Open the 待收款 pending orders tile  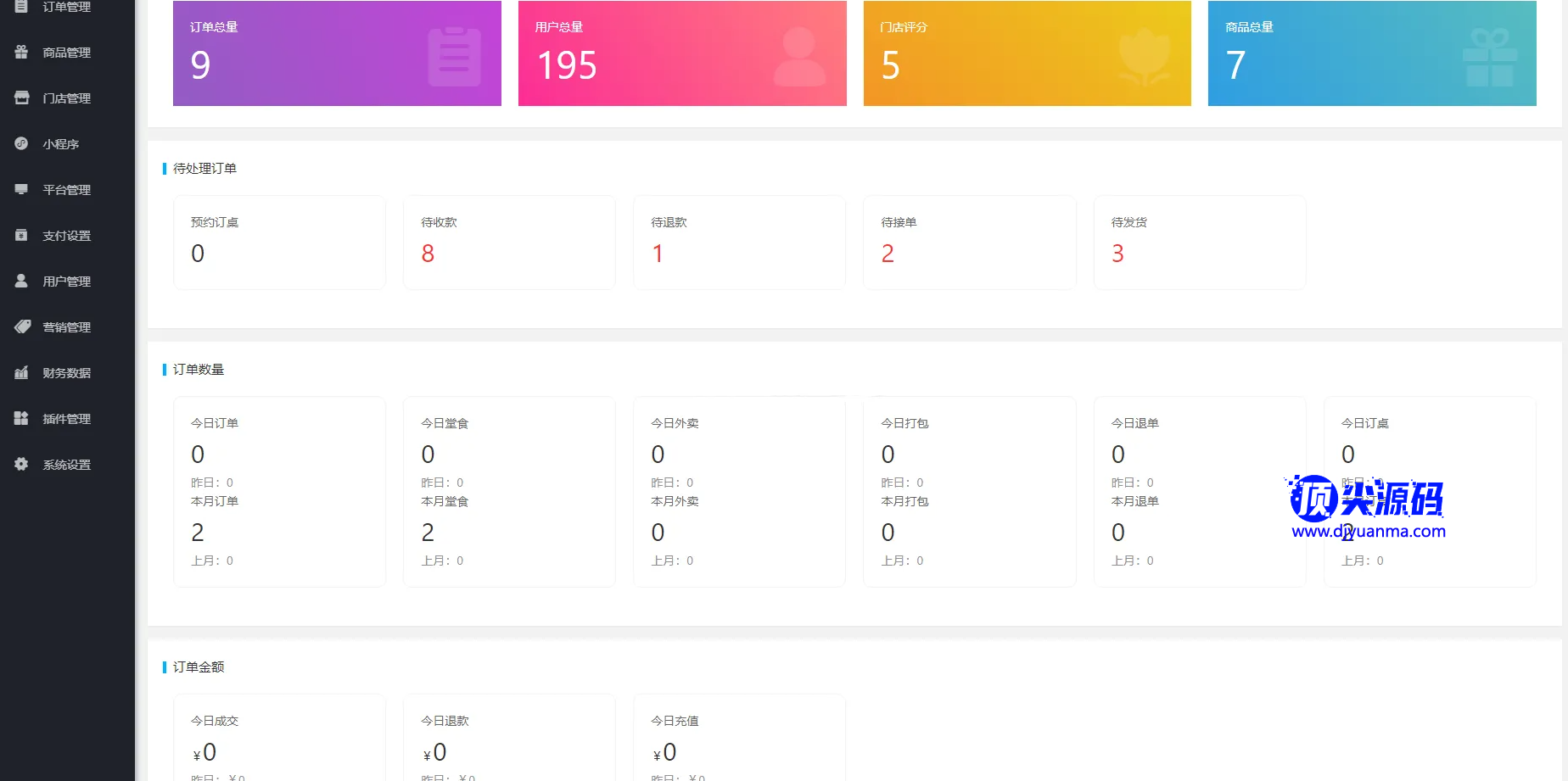coord(509,243)
